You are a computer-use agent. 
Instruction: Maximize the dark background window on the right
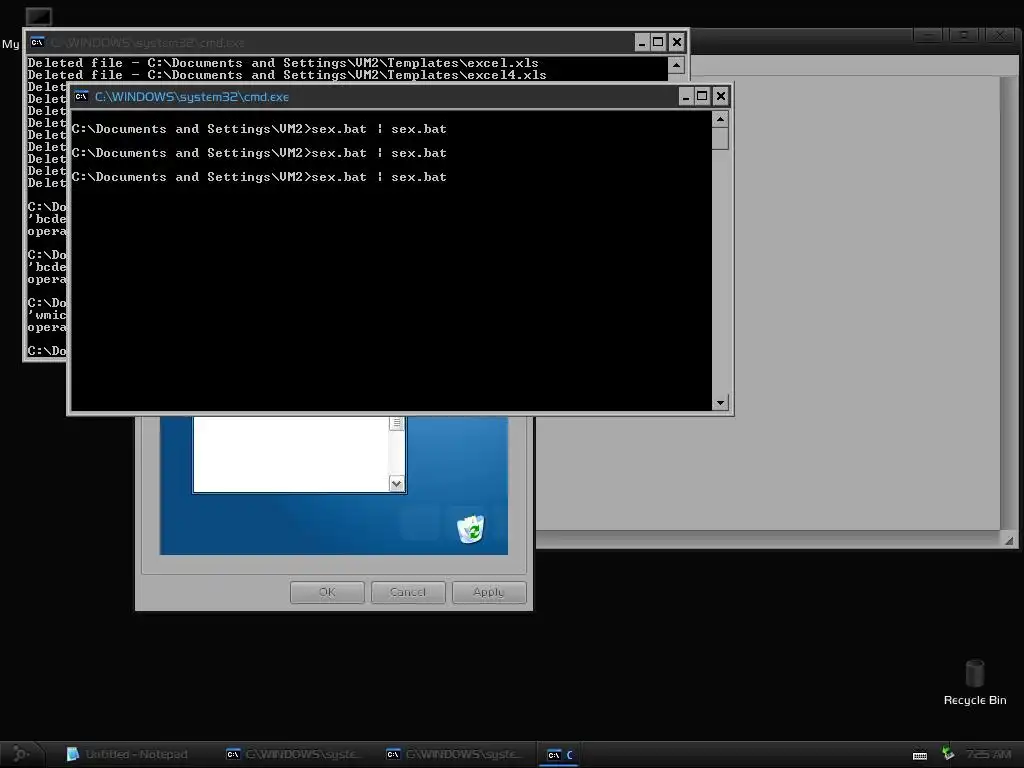click(963, 35)
